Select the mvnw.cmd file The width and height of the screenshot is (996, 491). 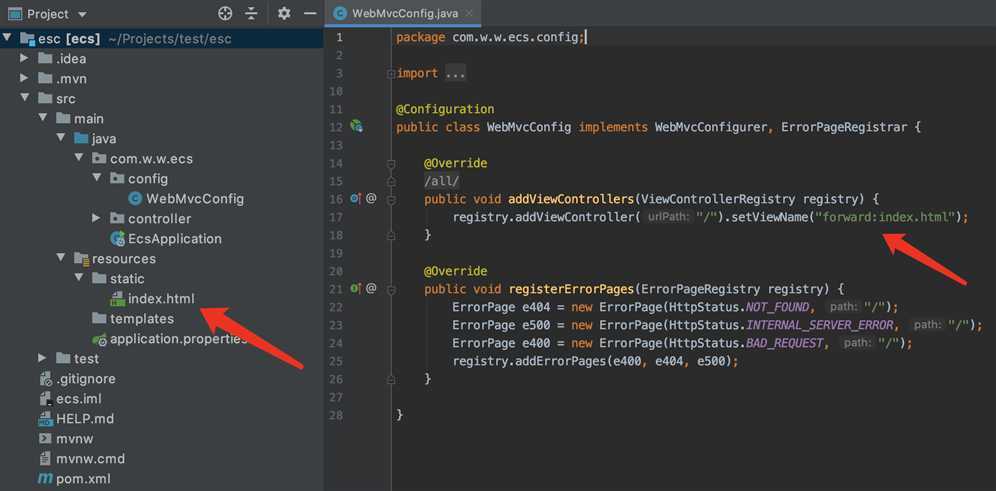[90, 459]
